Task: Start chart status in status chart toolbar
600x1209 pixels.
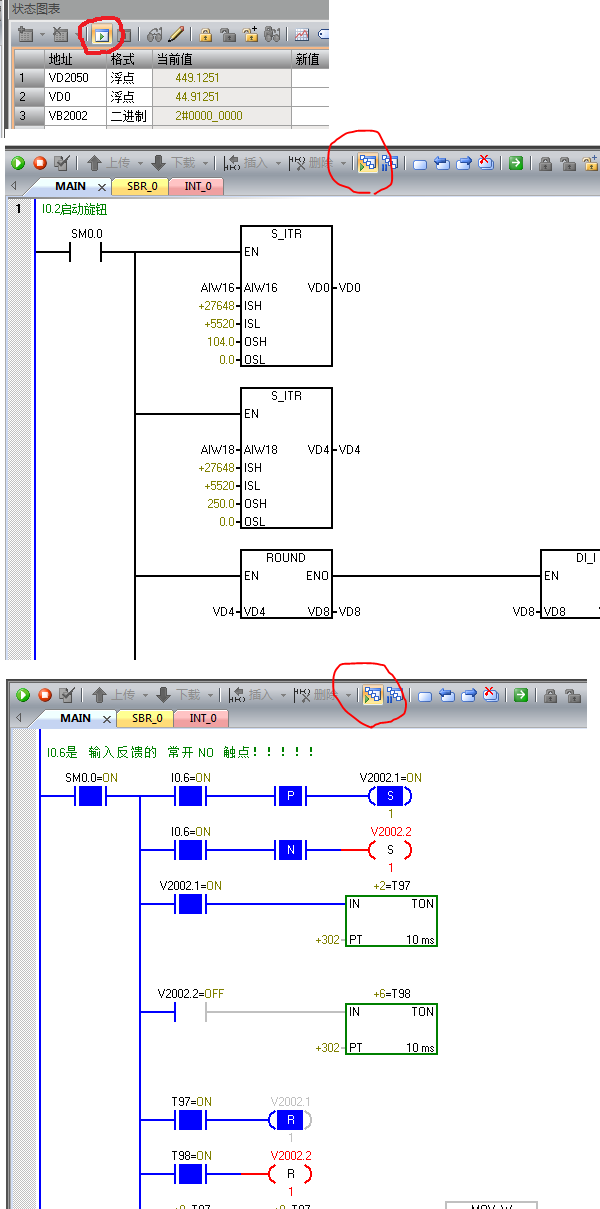Action: point(102,35)
